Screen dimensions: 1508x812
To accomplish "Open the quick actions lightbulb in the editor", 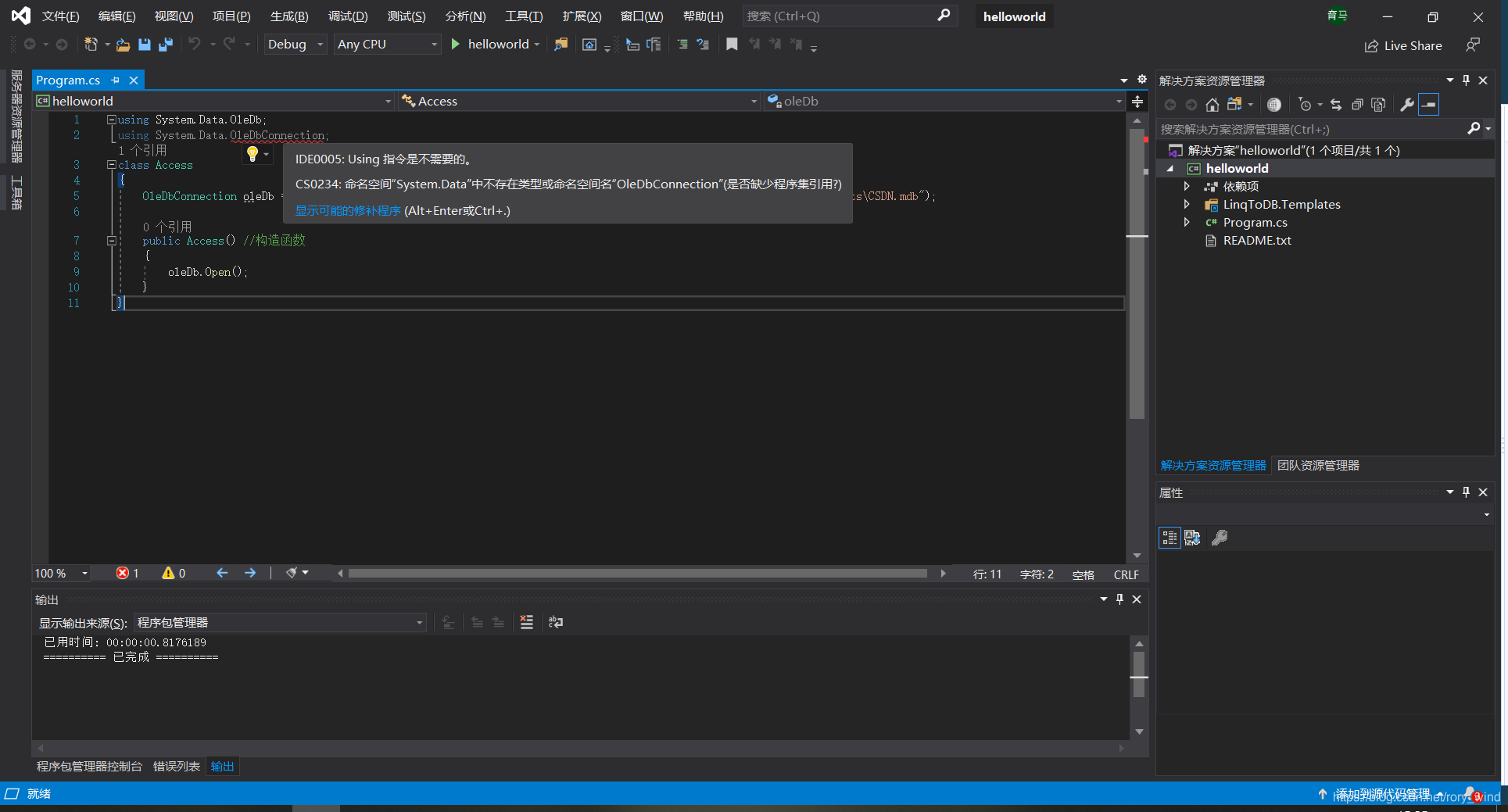I will 252,154.
